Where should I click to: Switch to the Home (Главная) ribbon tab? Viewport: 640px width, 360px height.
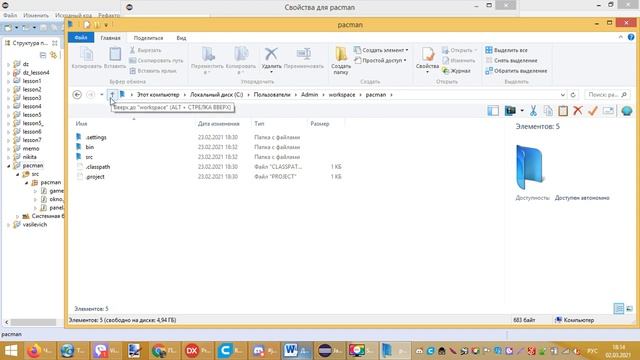(x=110, y=38)
